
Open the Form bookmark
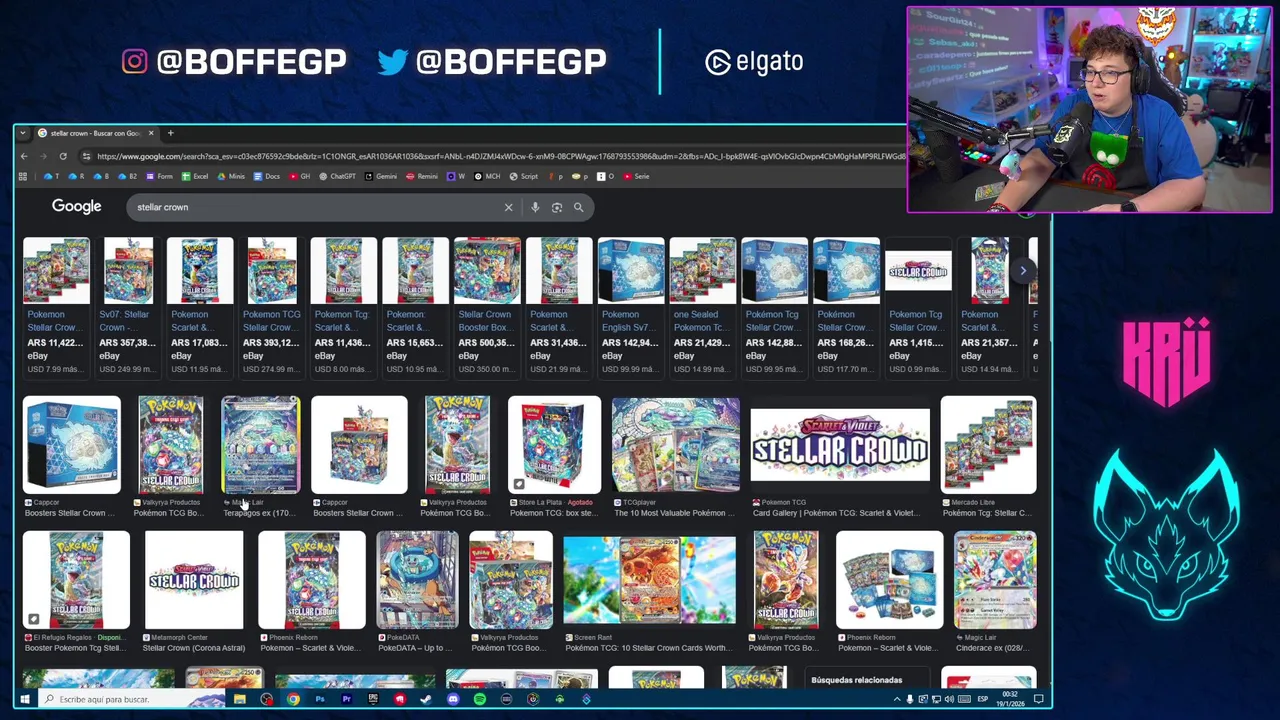[x=158, y=176]
